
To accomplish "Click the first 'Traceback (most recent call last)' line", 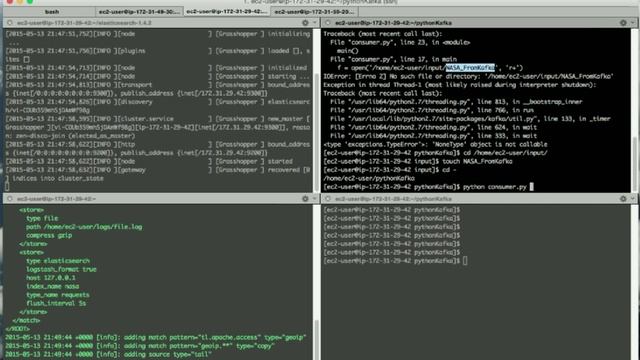I will (383, 34).
